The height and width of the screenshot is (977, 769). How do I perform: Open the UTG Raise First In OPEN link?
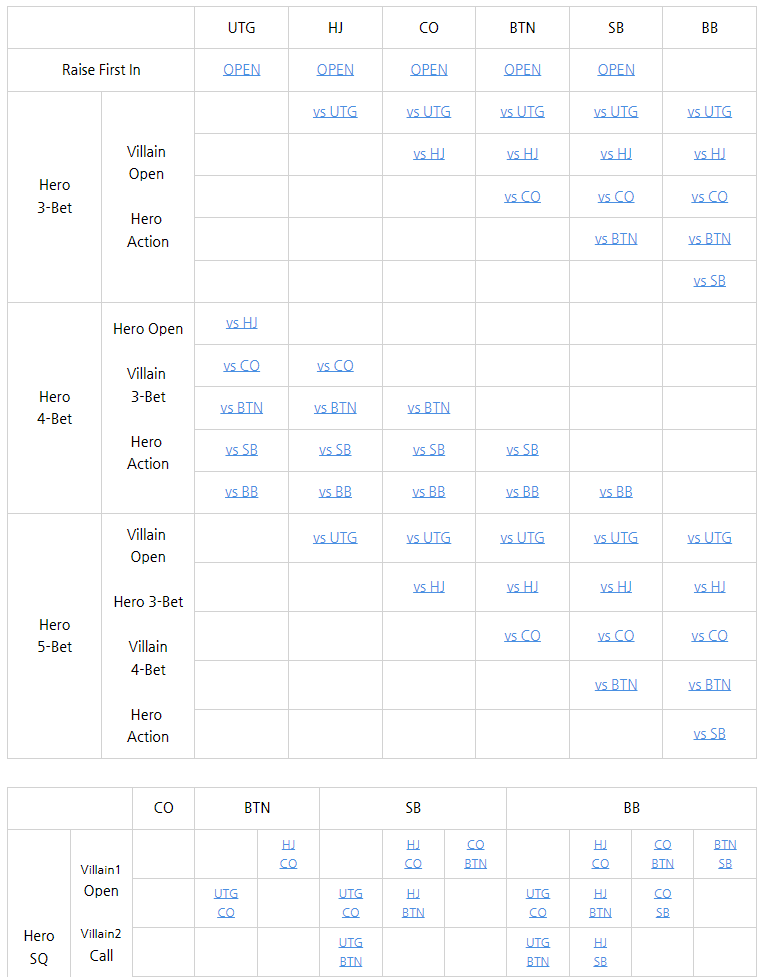241,70
